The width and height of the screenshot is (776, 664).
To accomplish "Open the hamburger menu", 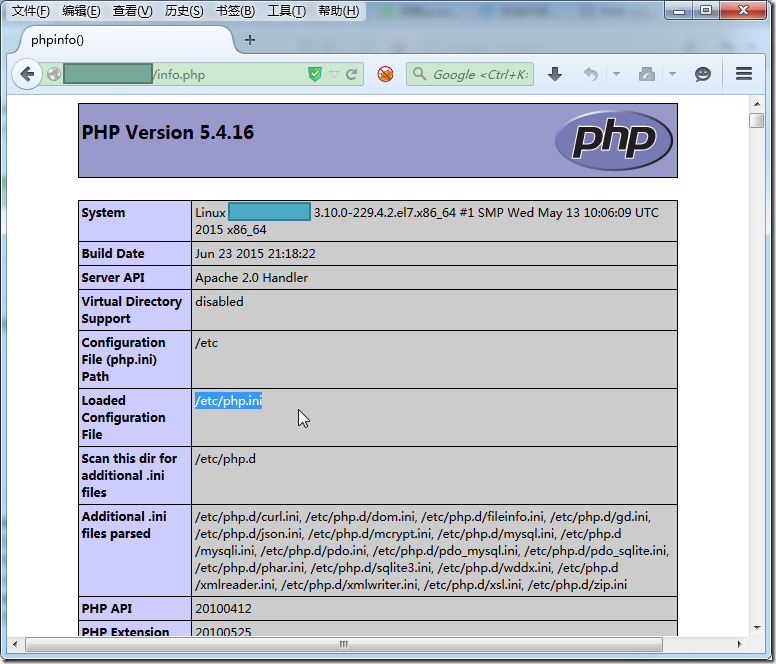I will [x=743, y=74].
